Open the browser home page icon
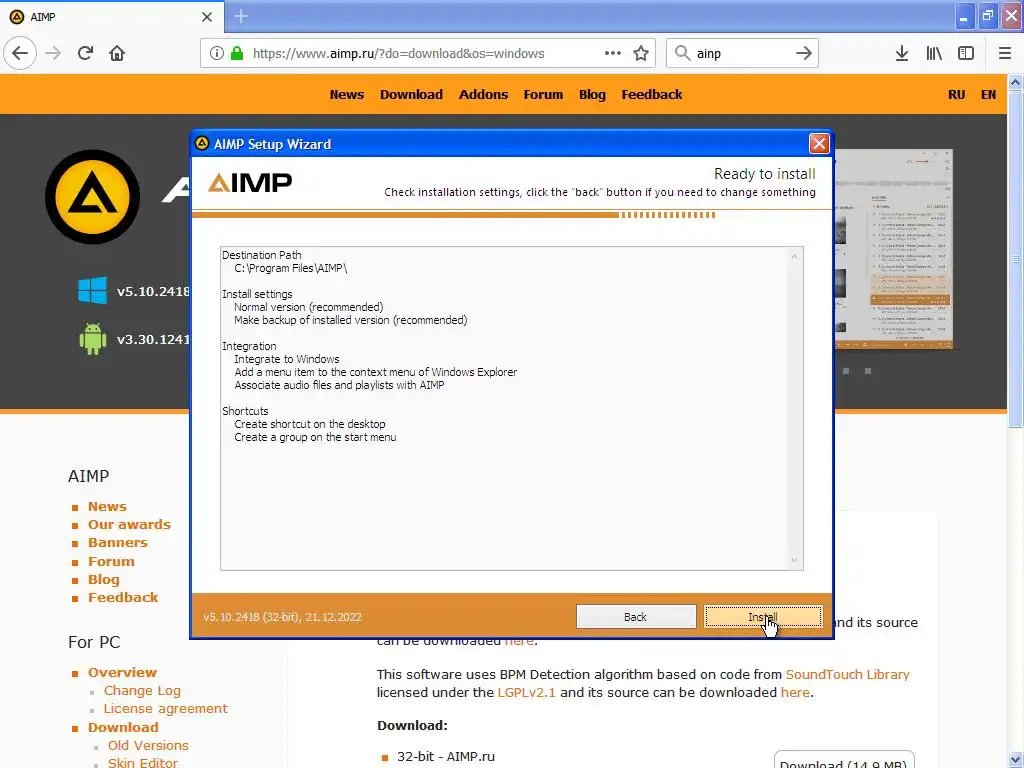 pyautogui.click(x=117, y=54)
